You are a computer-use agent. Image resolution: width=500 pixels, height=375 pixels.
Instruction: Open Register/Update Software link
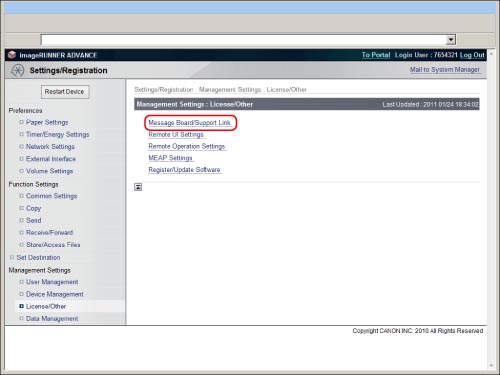tap(184, 170)
